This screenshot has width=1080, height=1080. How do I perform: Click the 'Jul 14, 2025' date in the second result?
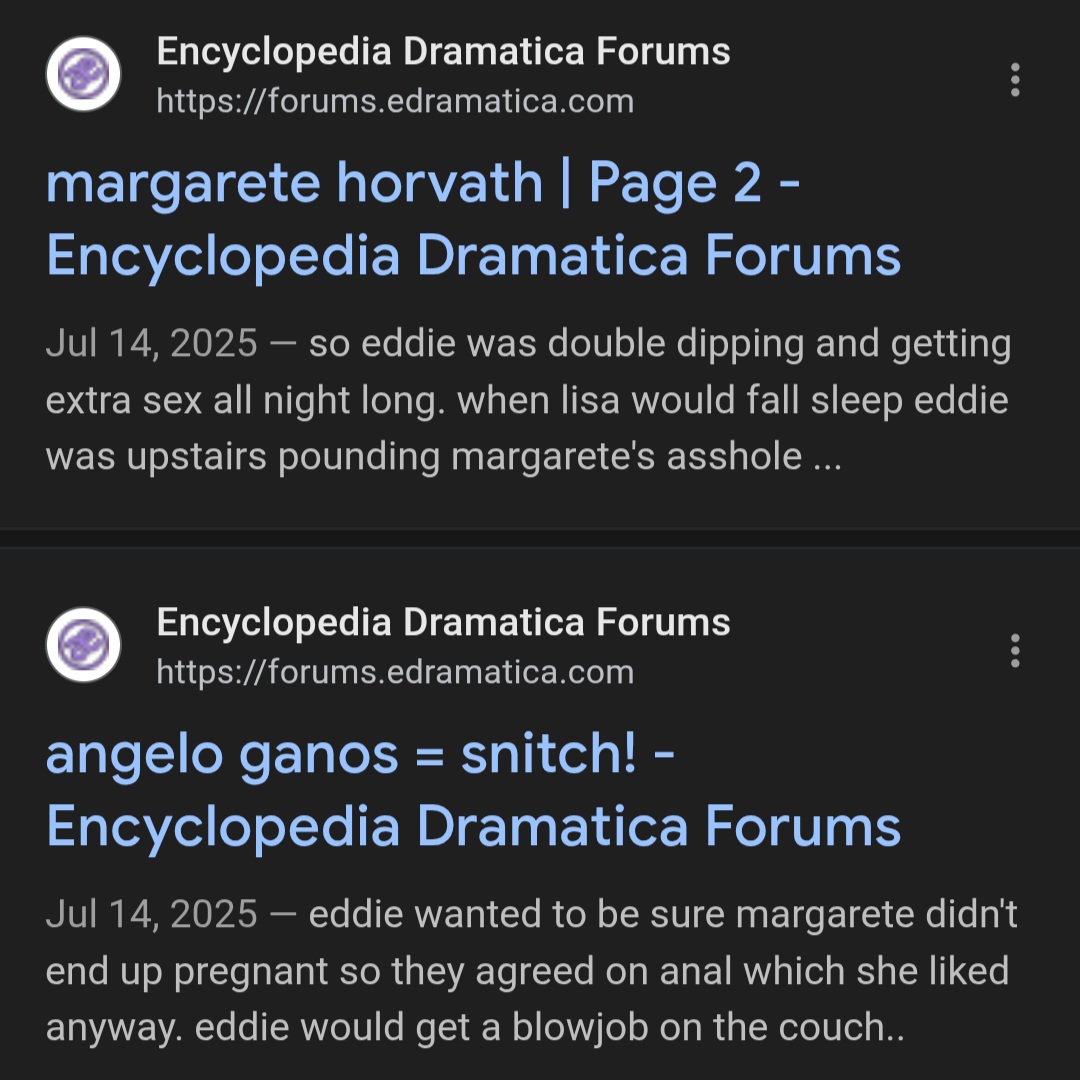click(x=151, y=915)
